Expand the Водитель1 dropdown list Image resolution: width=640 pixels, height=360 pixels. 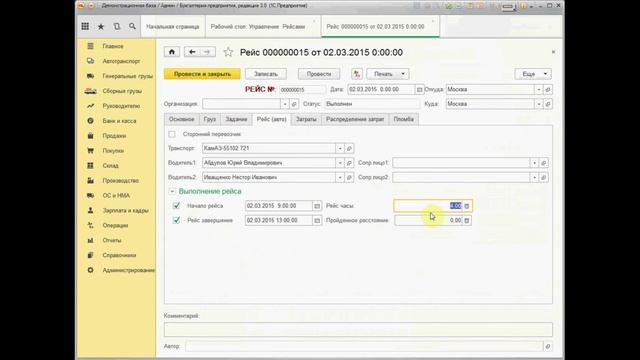coord(340,163)
